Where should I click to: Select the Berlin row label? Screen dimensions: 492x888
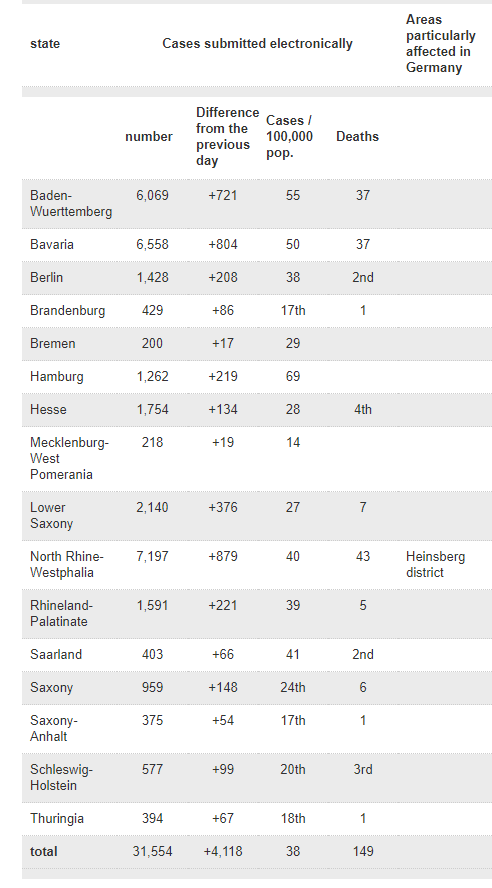(46, 278)
